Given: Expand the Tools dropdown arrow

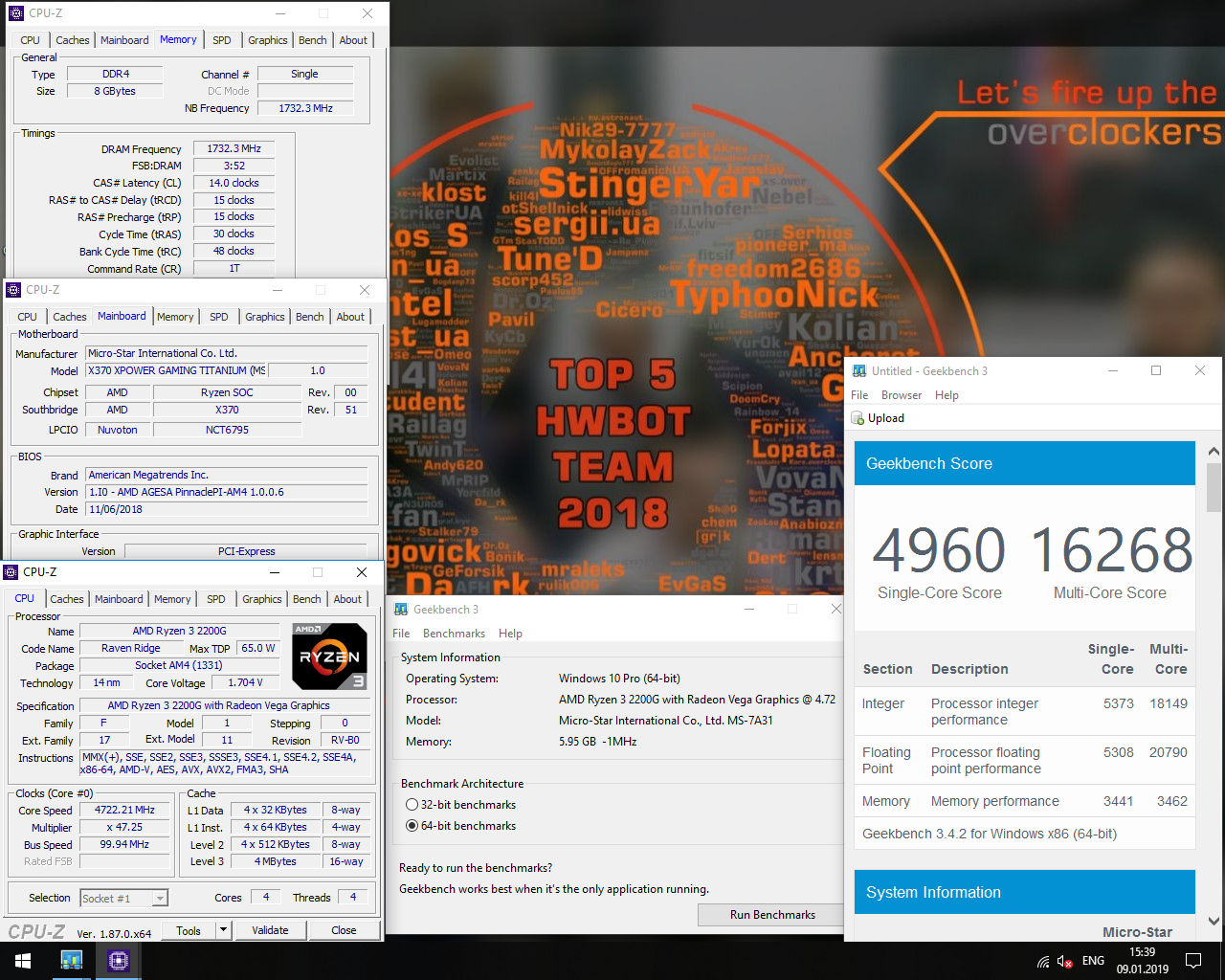Looking at the screenshot, I should point(223,930).
